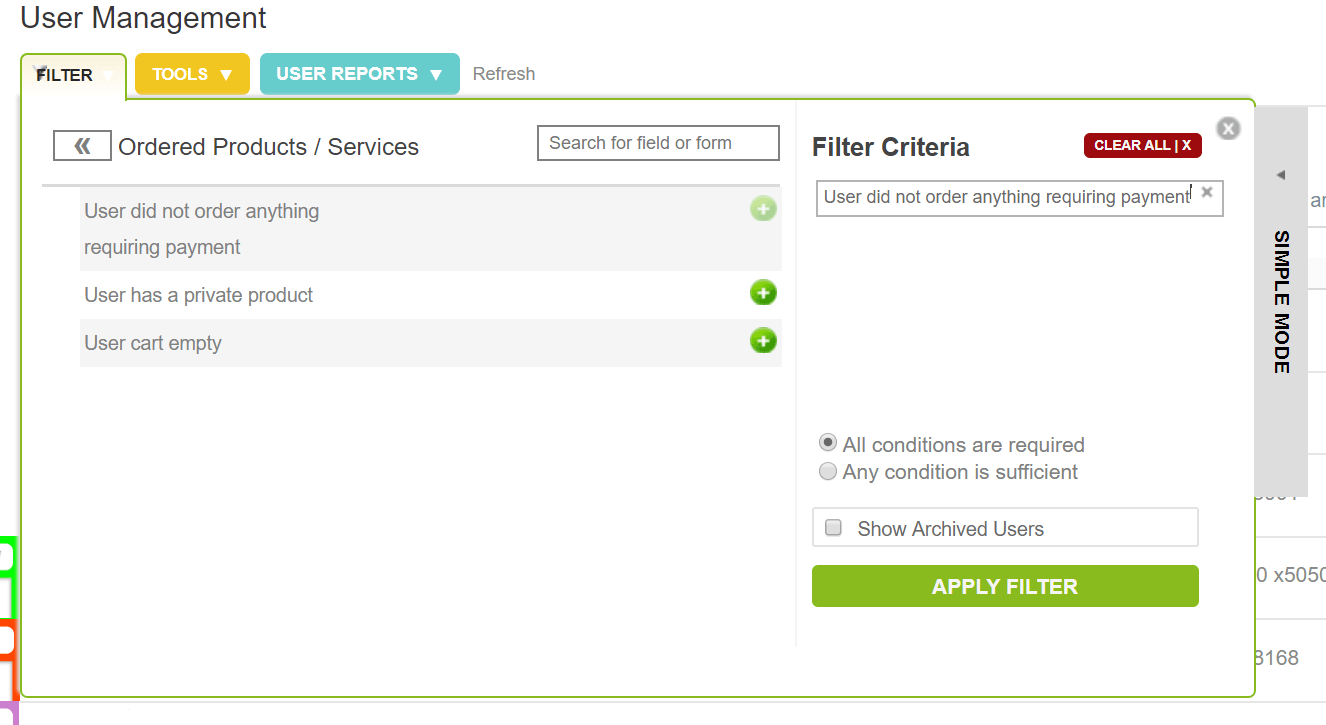Click the back double-chevron icon
The image size is (1326, 725).
(x=82, y=147)
